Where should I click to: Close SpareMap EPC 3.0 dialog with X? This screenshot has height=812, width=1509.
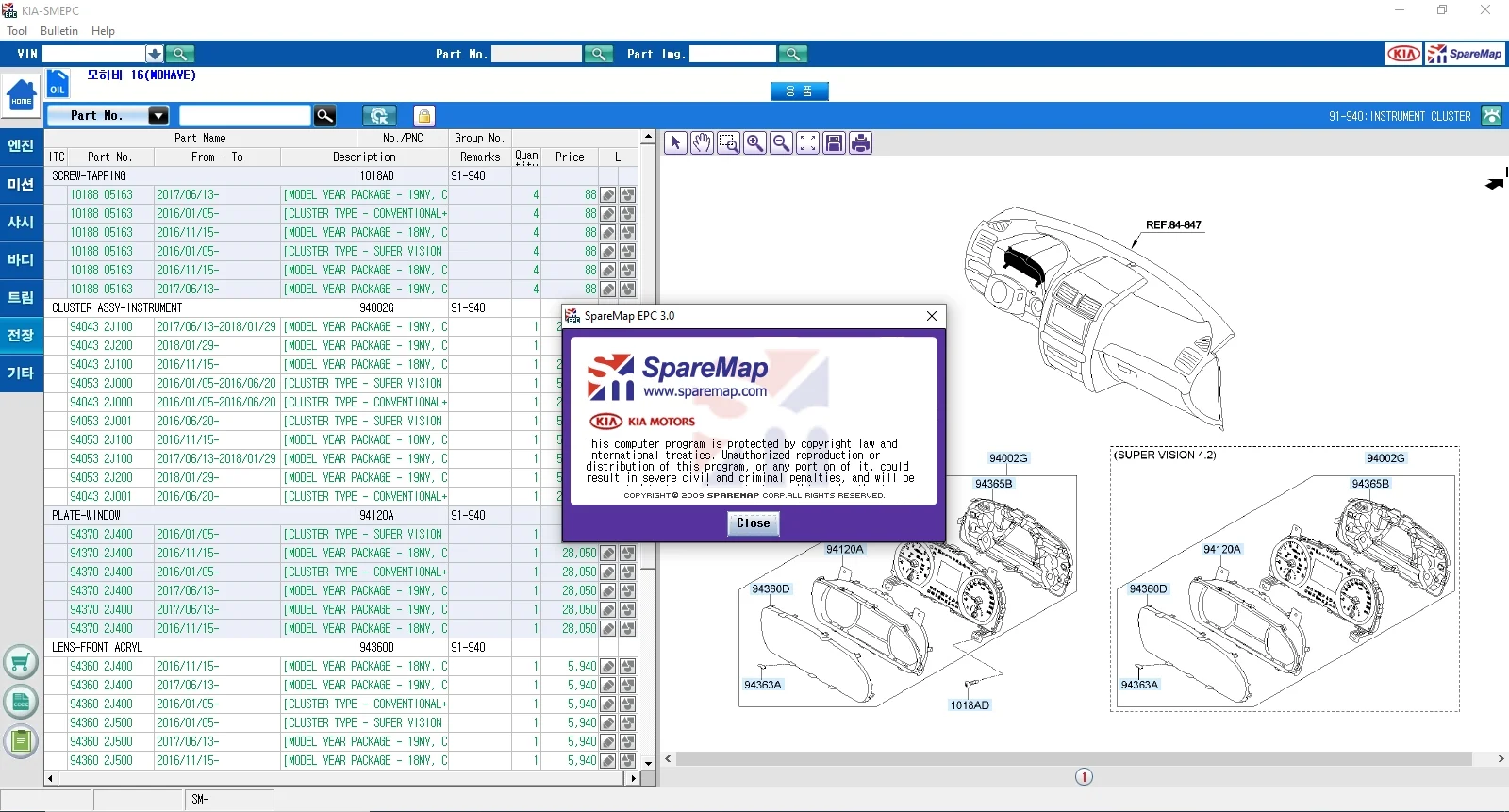click(932, 316)
